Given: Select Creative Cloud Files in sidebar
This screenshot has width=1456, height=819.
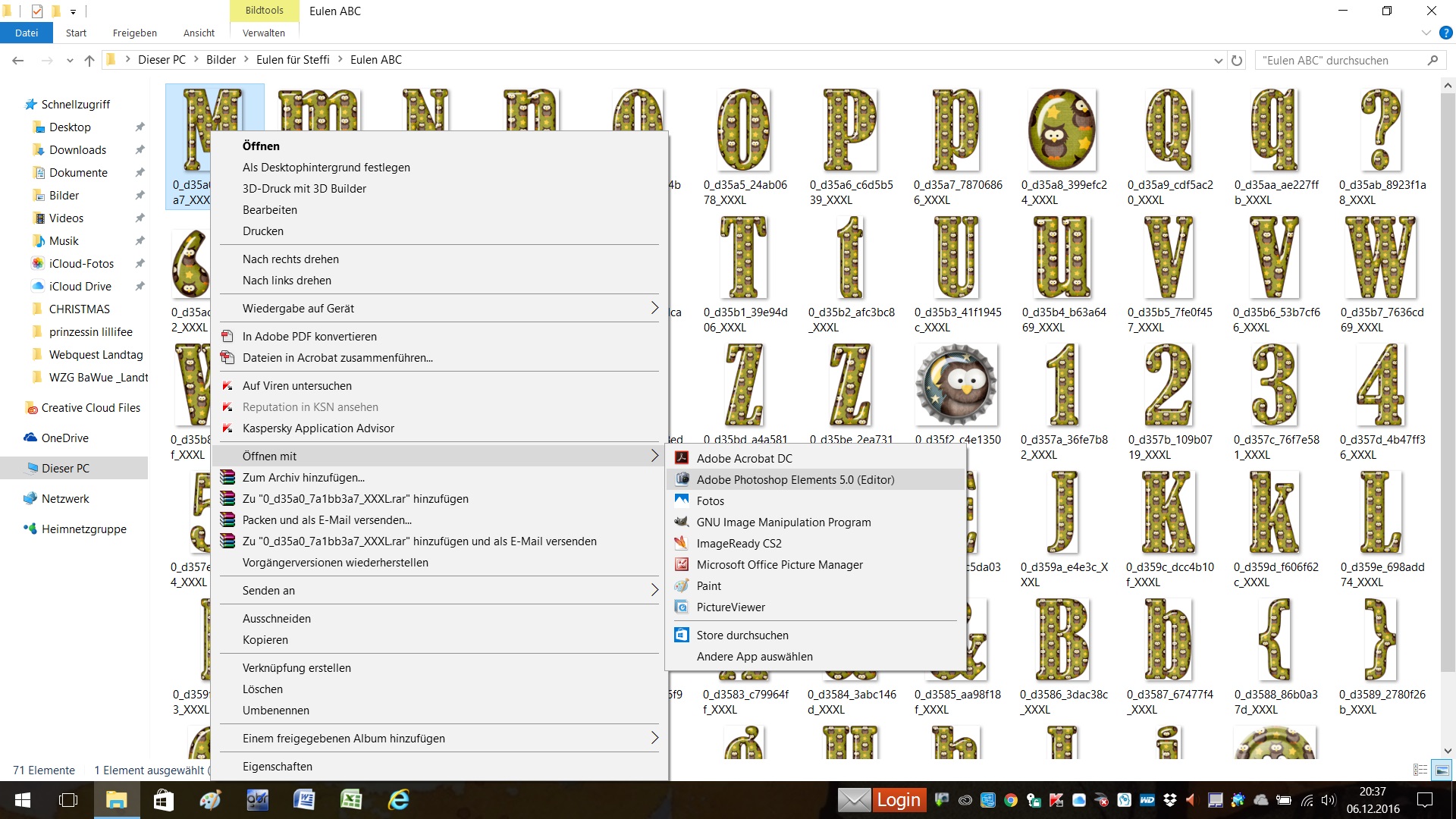Looking at the screenshot, I should coord(90,407).
